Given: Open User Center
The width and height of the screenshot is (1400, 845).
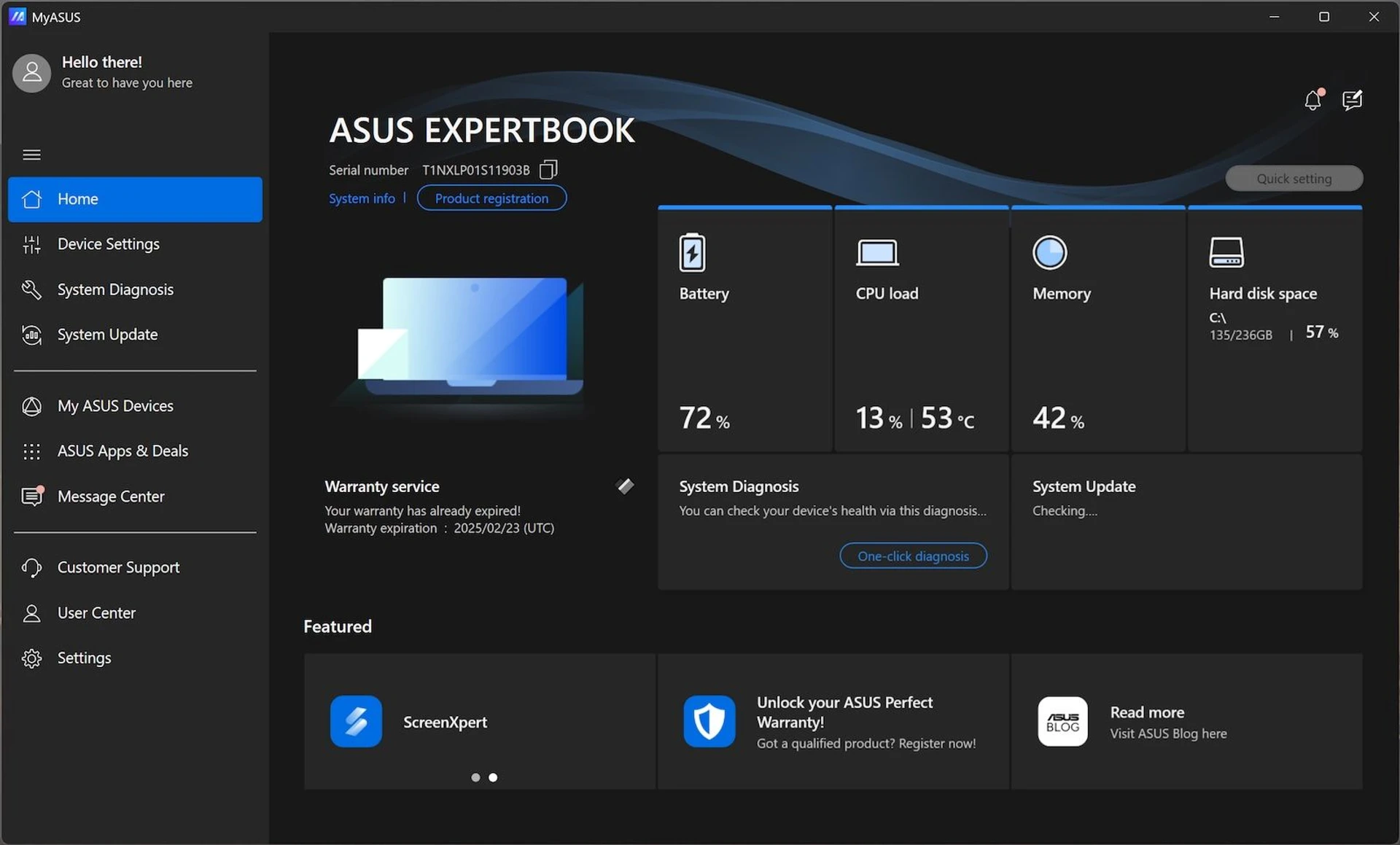Looking at the screenshot, I should click(135, 613).
